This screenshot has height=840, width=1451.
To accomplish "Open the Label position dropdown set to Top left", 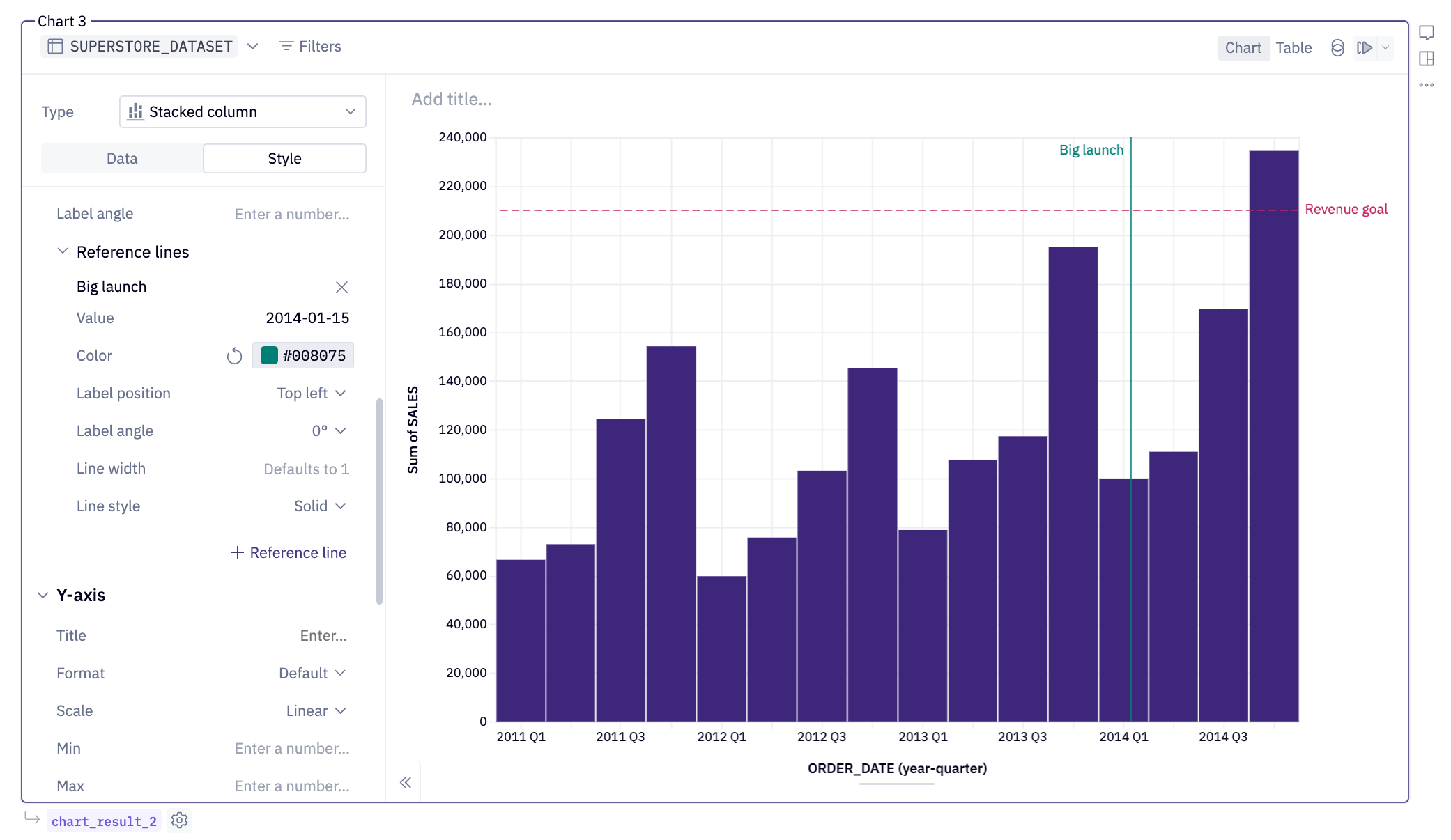I will click(x=310, y=393).
